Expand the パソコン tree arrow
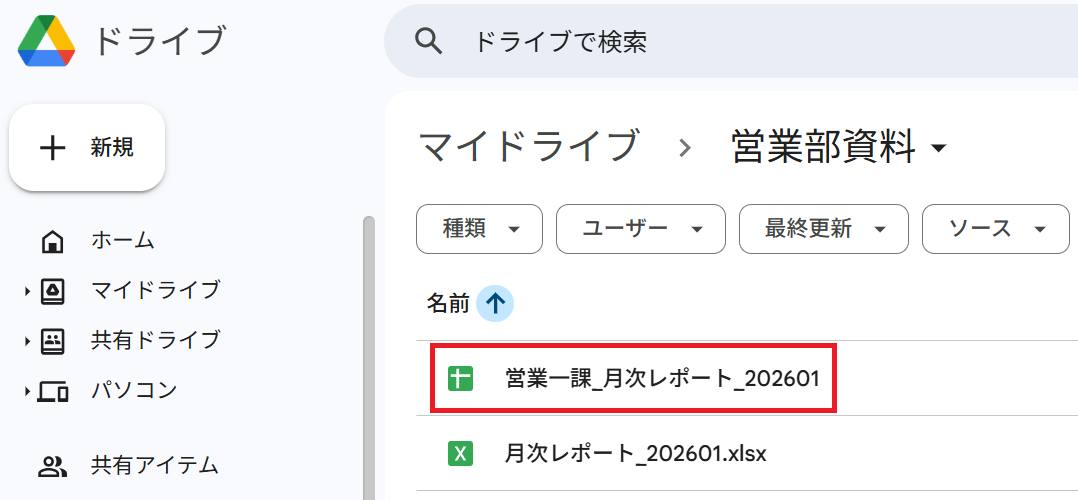The image size is (1078, 500). coord(28,391)
